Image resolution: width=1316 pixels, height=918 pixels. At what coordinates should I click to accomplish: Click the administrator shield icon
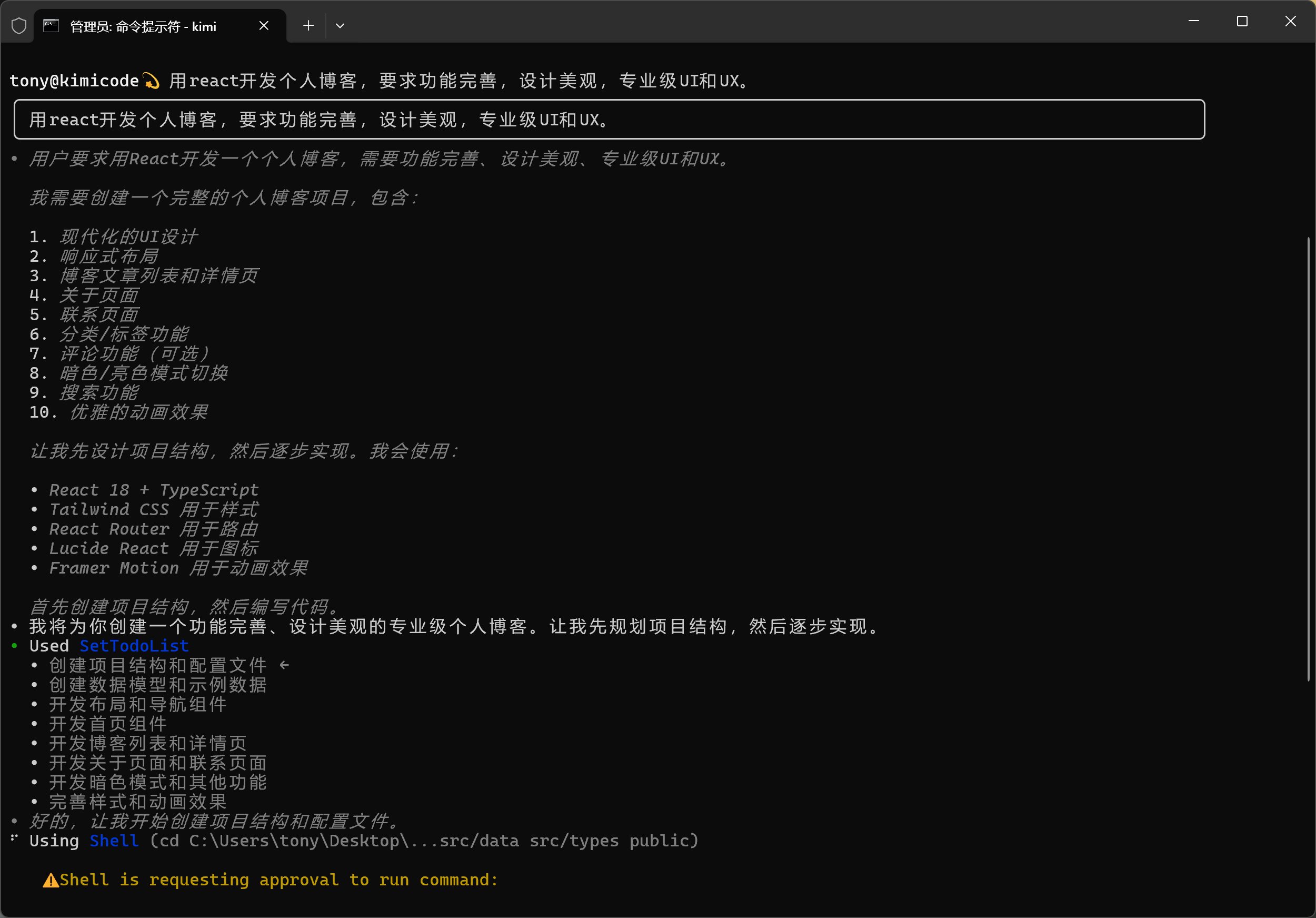[19, 26]
